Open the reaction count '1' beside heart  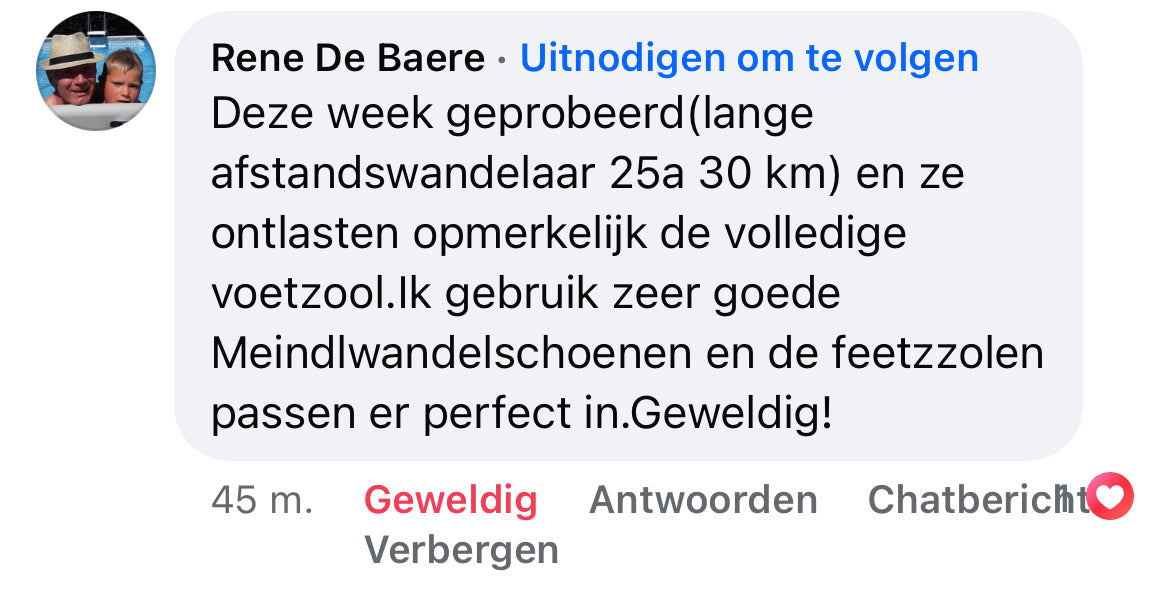[x=1066, y=496]
